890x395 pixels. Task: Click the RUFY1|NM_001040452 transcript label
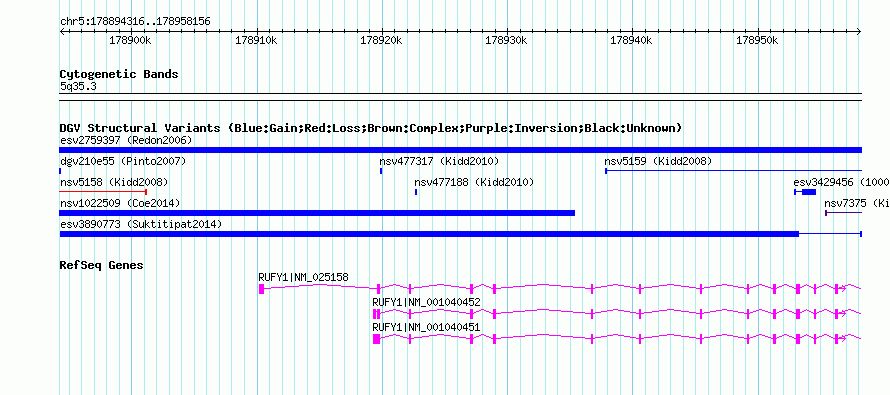click(x=426, y=302)
